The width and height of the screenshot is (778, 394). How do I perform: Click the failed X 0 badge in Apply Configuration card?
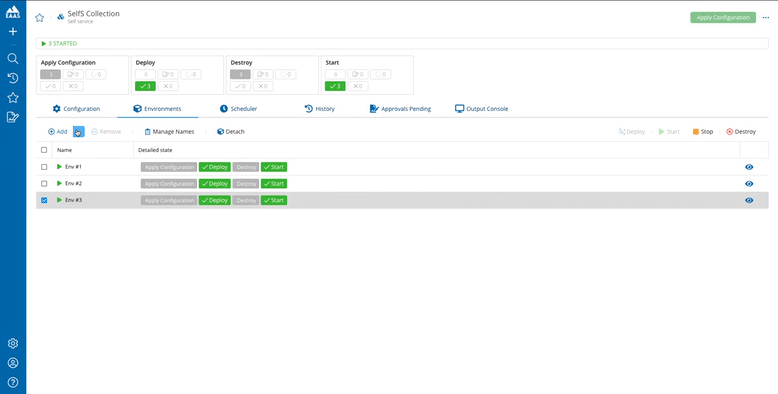tap(73, 86)
